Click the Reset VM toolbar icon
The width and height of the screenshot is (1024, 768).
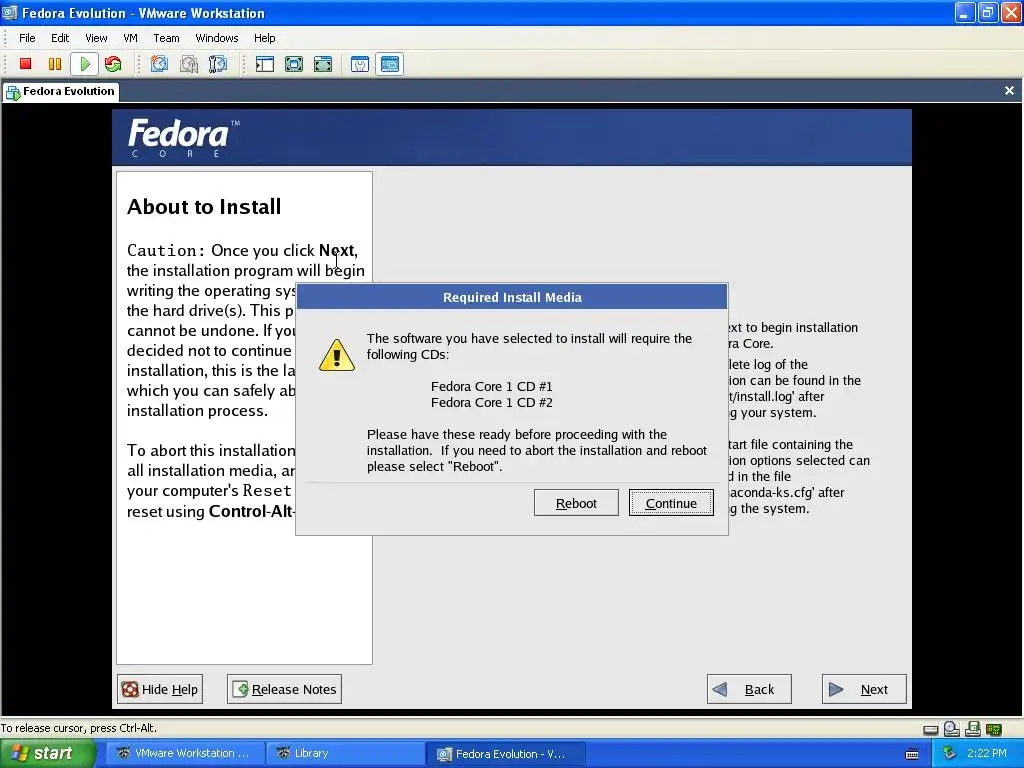click(x=113, y=64)
